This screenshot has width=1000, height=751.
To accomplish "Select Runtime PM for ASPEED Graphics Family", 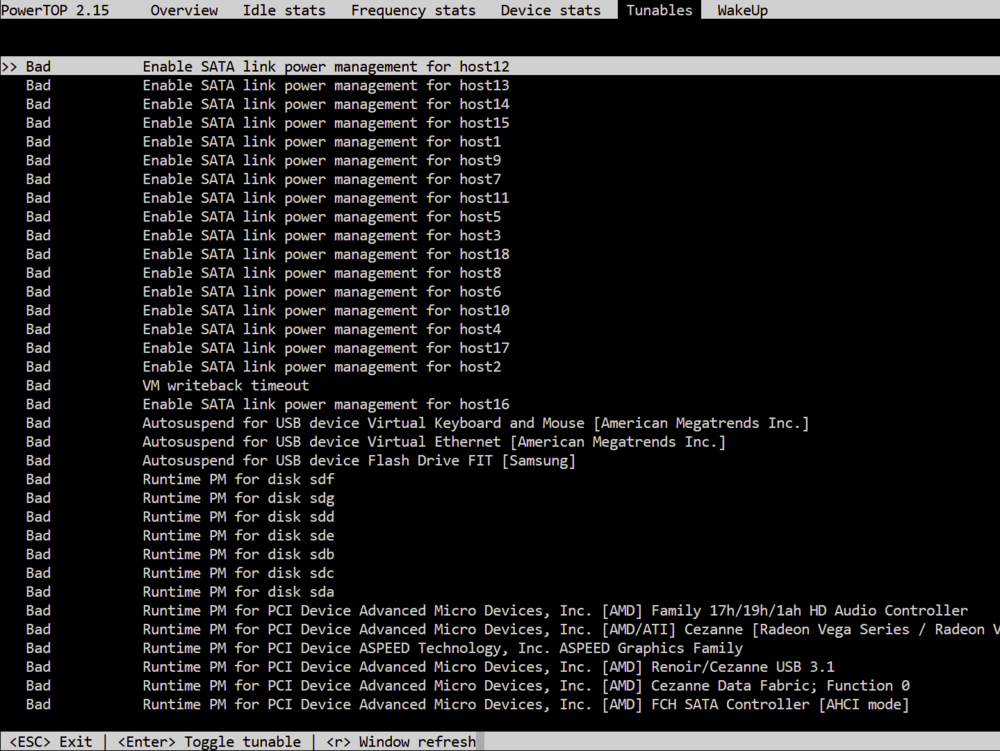I will (443, 648).
